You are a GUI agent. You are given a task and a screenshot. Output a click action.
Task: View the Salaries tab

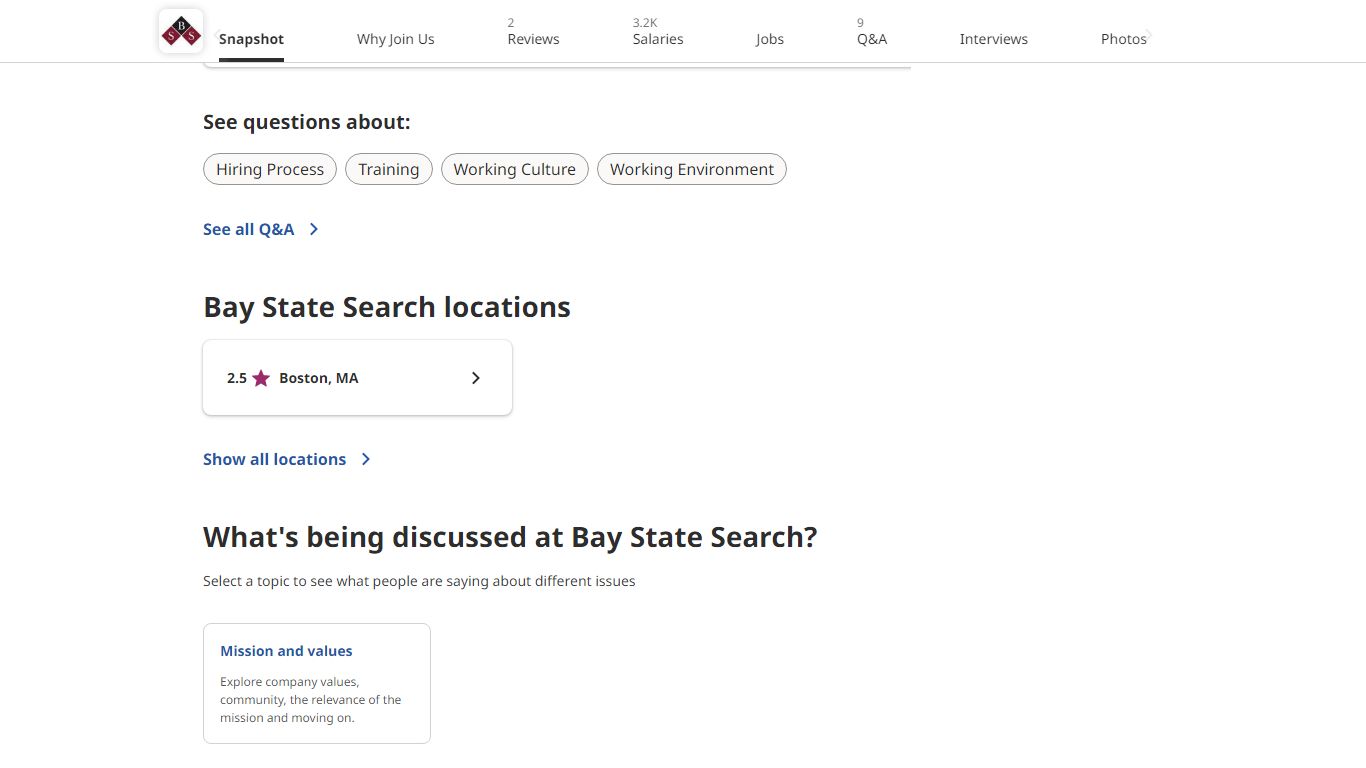658,39
